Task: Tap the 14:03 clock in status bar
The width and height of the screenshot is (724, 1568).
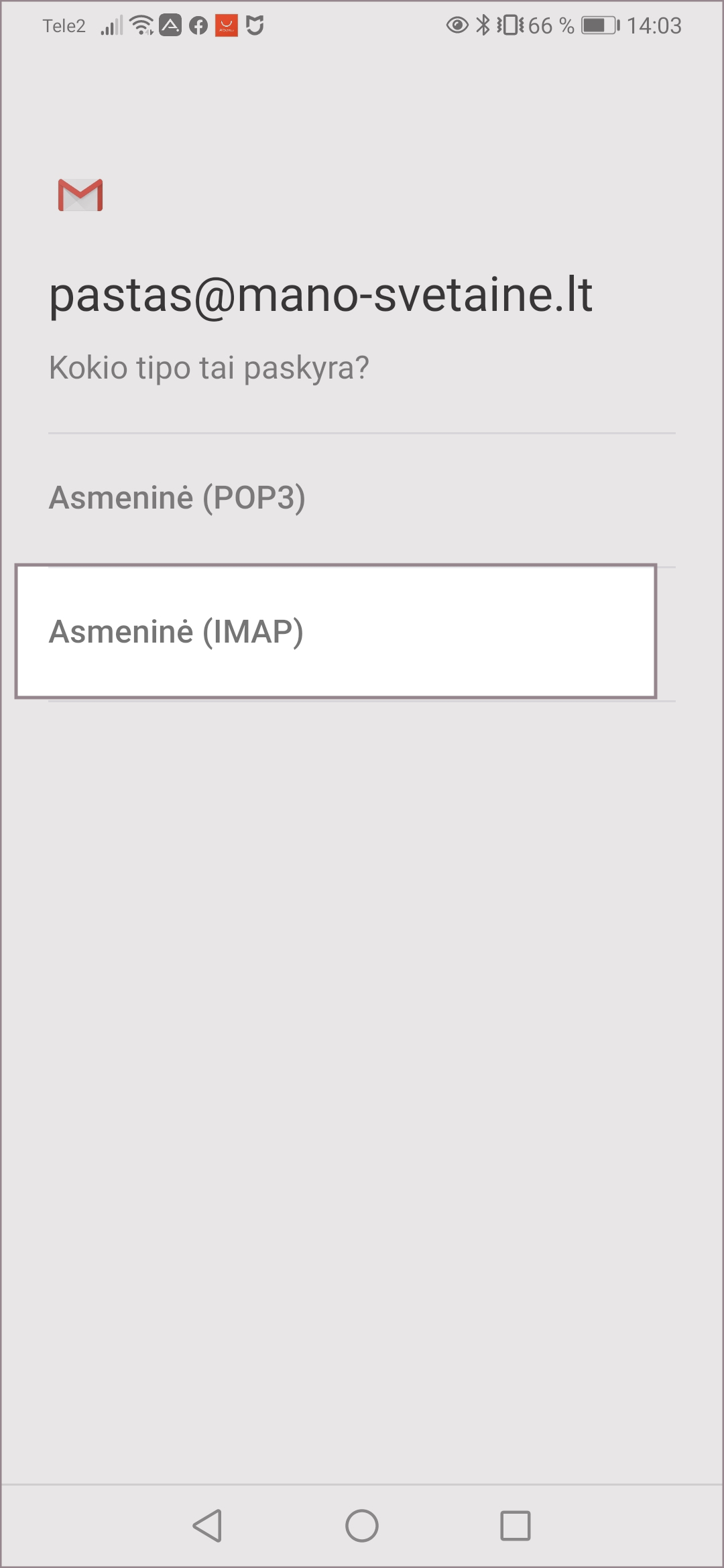Action: click(x=654, y=25)
